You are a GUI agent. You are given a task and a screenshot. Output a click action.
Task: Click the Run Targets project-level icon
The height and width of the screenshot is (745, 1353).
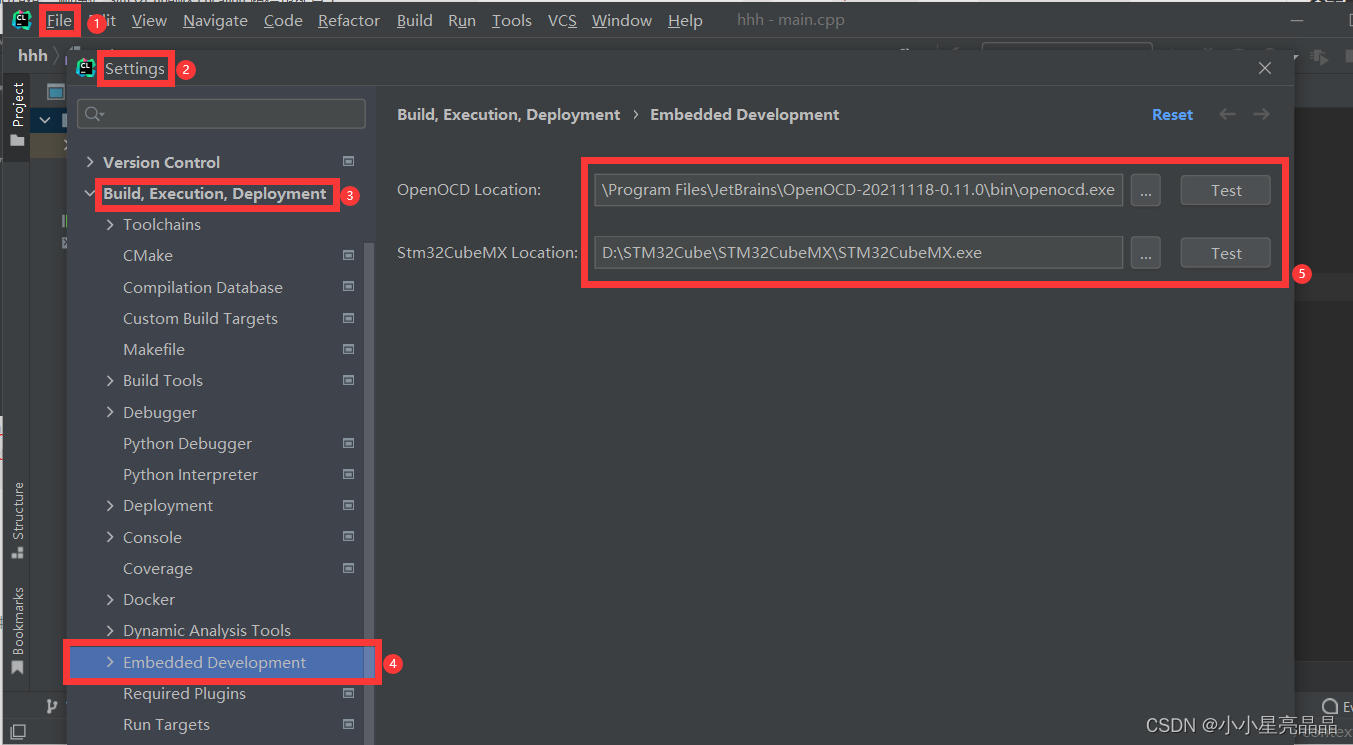(x=348, y=724)
